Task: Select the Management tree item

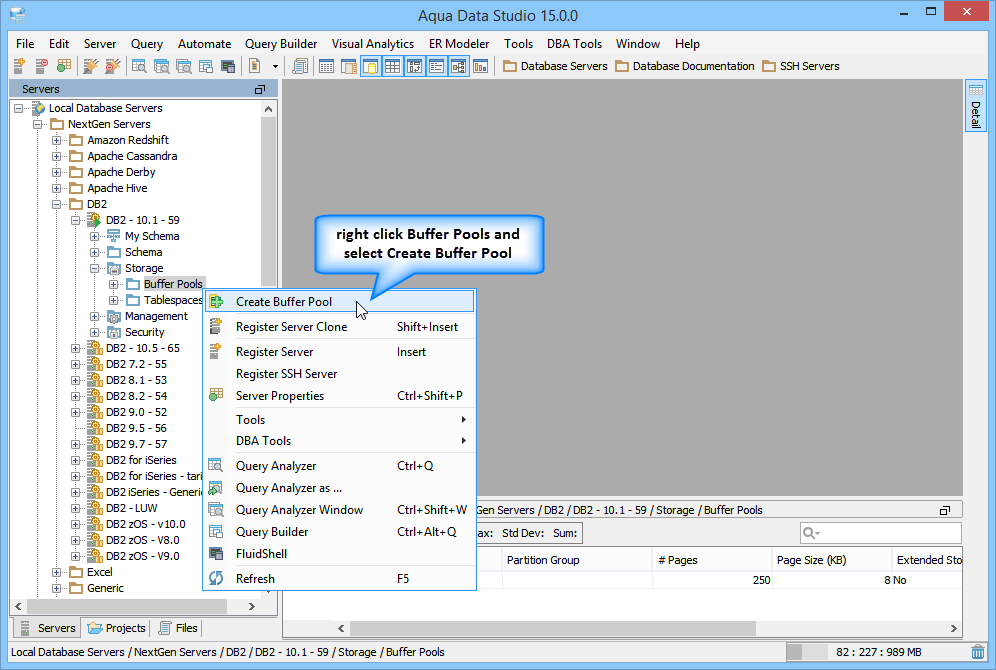Action: pos(156,316)
